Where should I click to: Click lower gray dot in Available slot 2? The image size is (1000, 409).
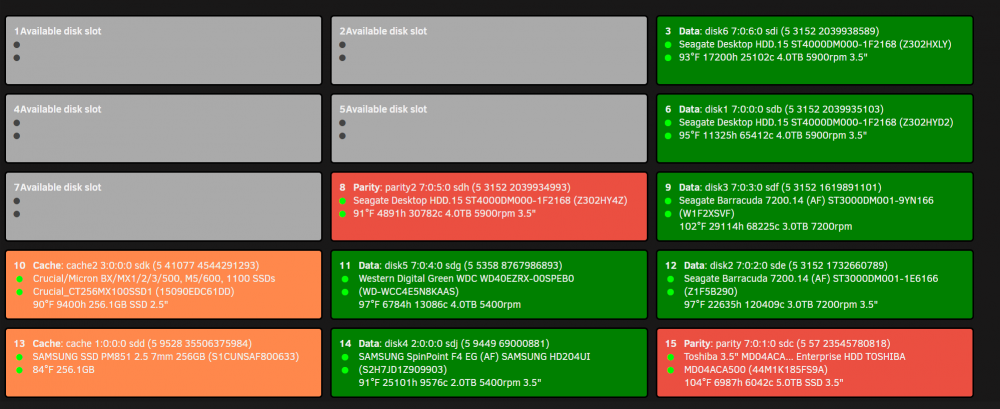click(342, 57)
